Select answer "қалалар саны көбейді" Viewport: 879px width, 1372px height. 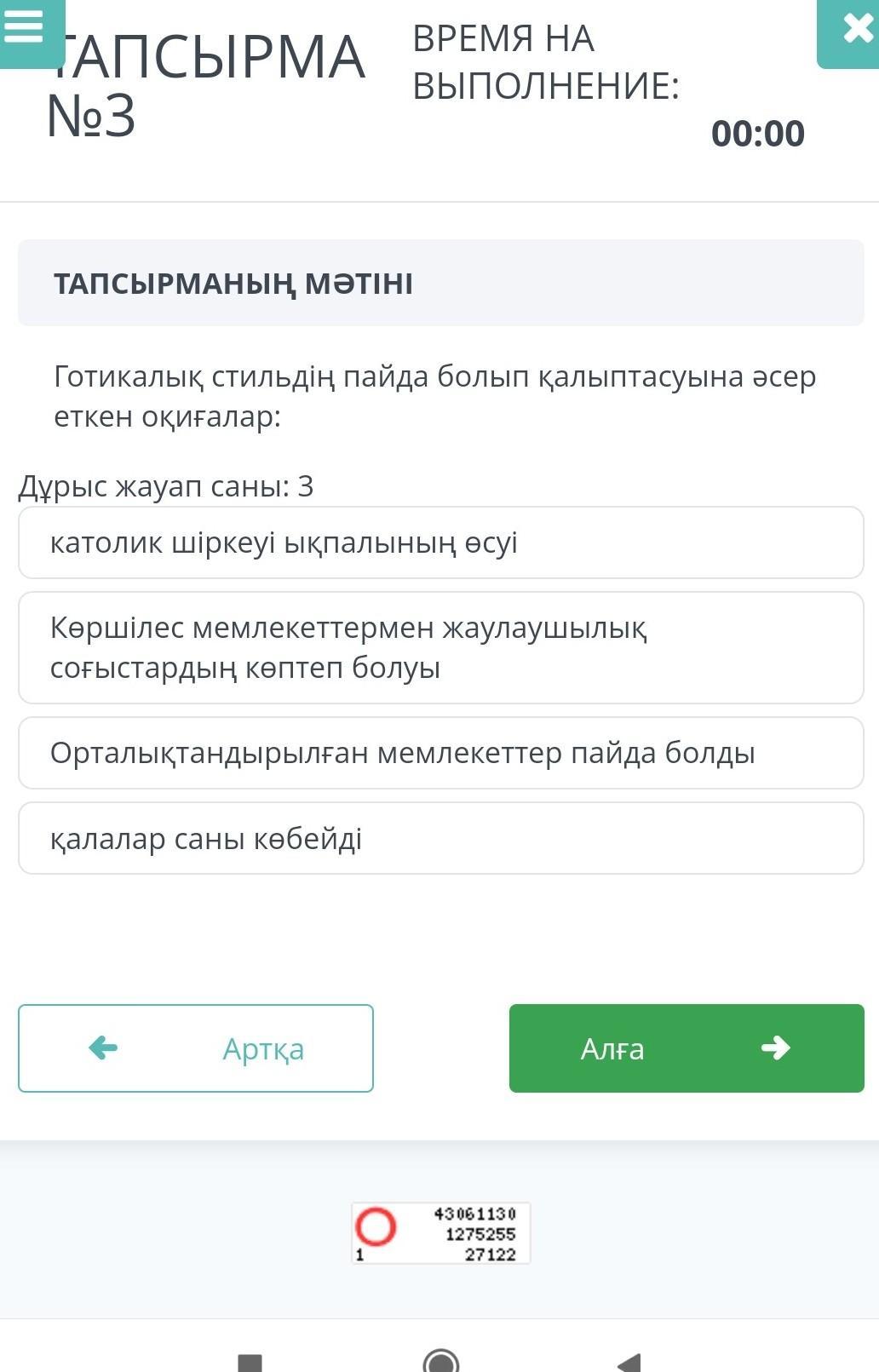440,838
